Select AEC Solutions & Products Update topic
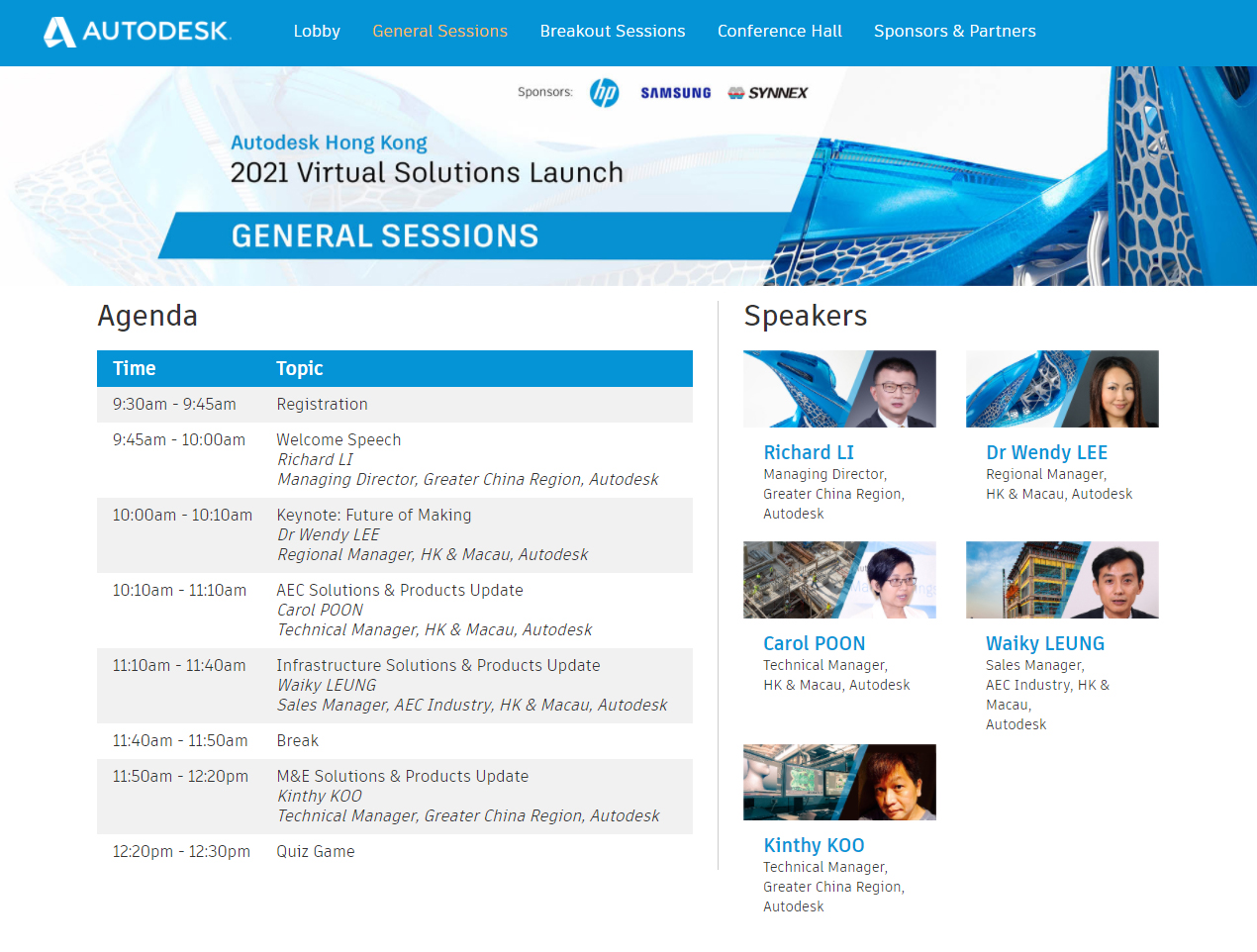Screen dimensions: 1257x952 (x=400, y=590)
